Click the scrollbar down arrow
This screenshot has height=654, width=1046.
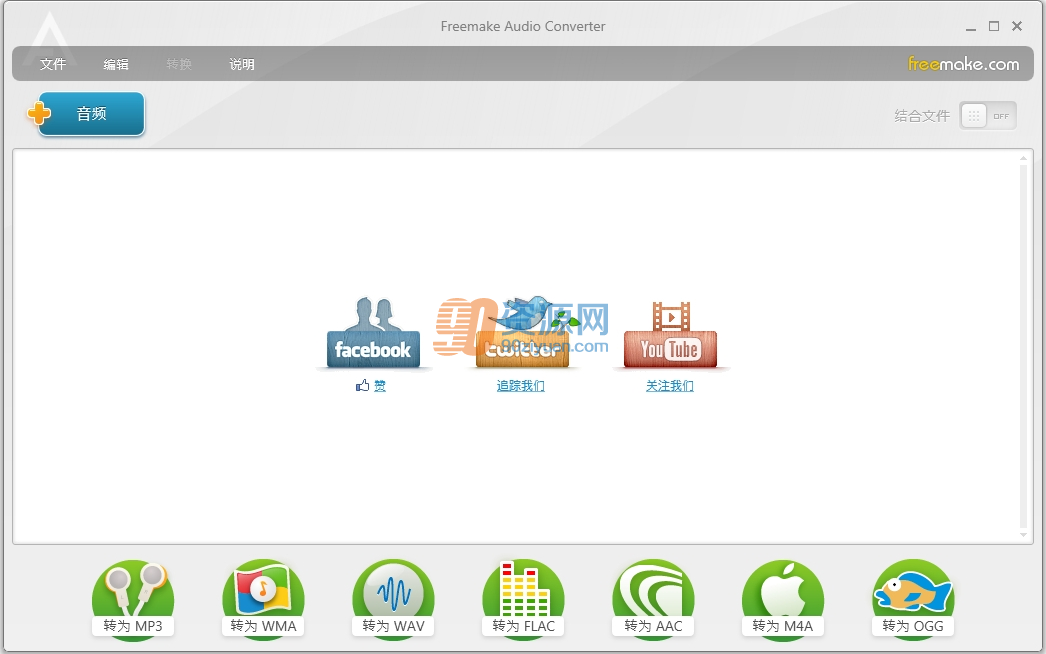[x=1023, y=535]
